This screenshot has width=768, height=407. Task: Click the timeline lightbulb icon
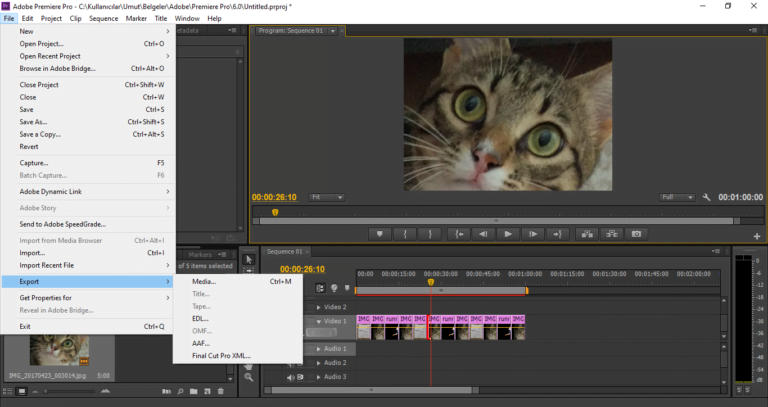click(x=334, y=288)
